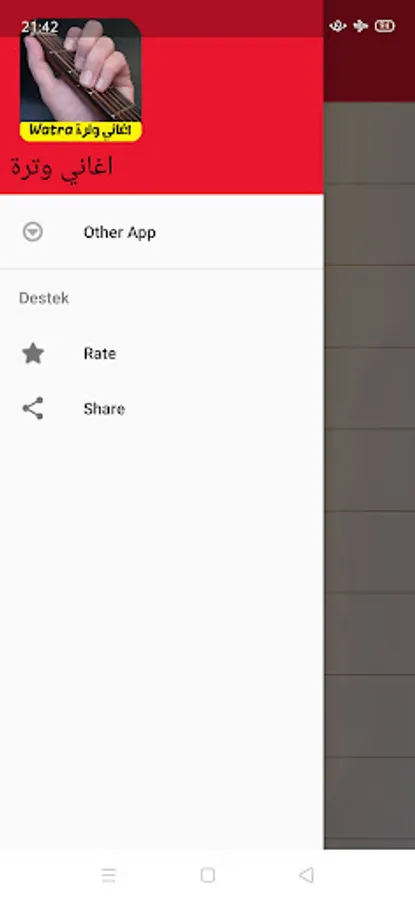Screen dimensions: 415x900
Task: Tap the airplane mode status icon
Action: 360,26
